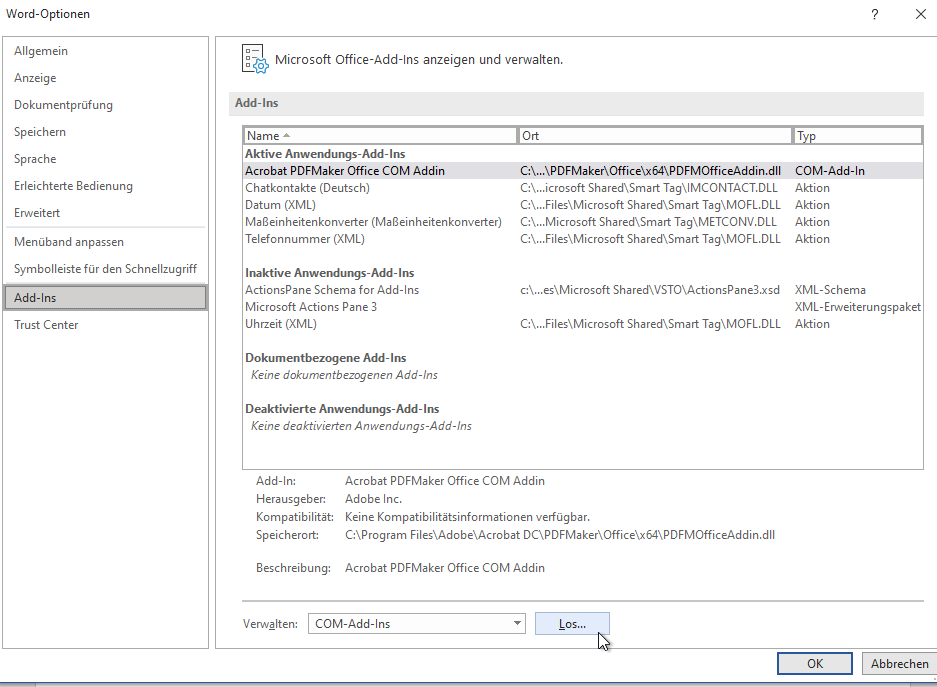
Task: Confirm with the OK button
Action: point(814,663)
